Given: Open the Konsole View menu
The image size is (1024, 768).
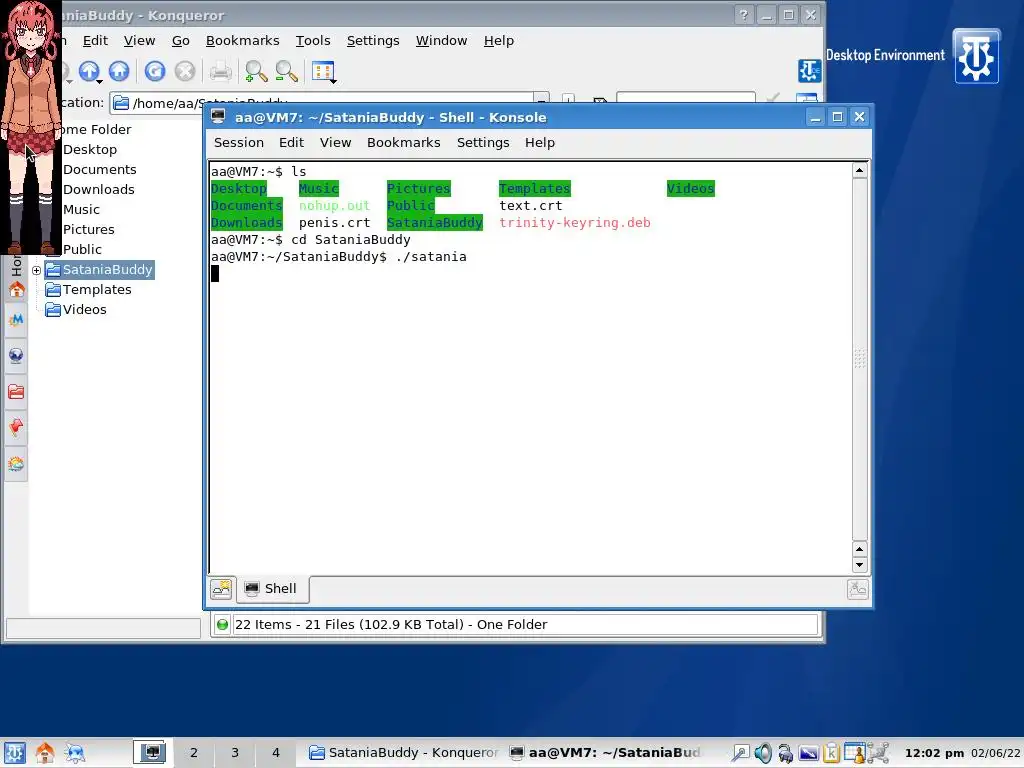Looking at the screenshot, I should (336, 142).
